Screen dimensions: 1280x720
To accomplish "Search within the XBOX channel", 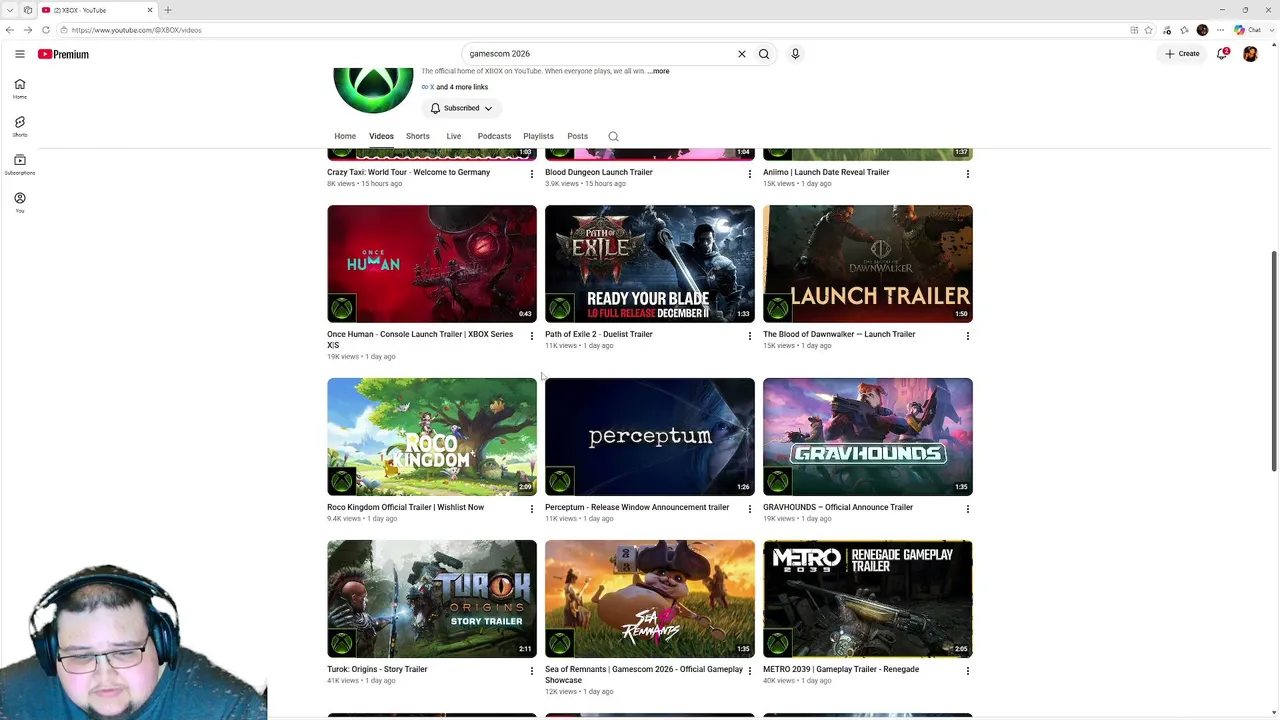I will point(613,136).
